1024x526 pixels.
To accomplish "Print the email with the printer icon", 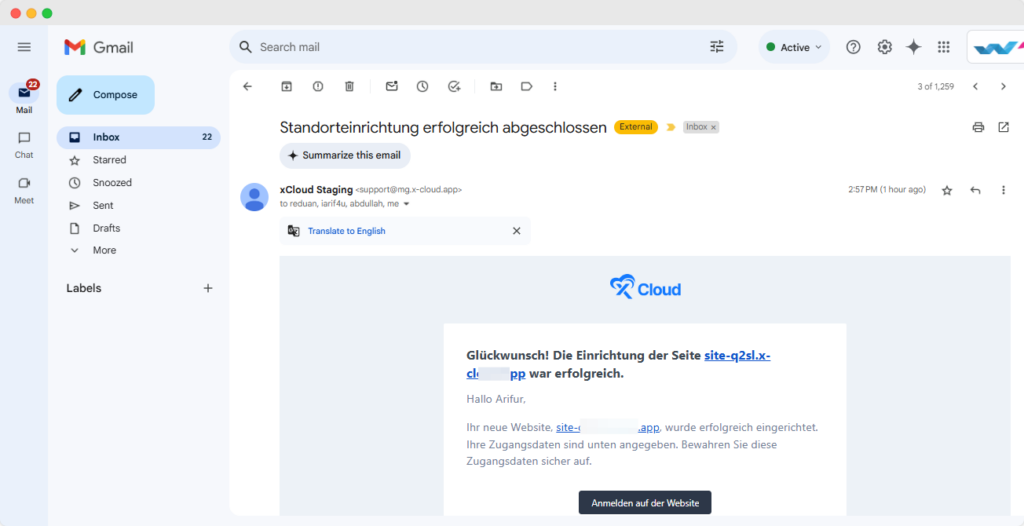I will click(978, 127).
